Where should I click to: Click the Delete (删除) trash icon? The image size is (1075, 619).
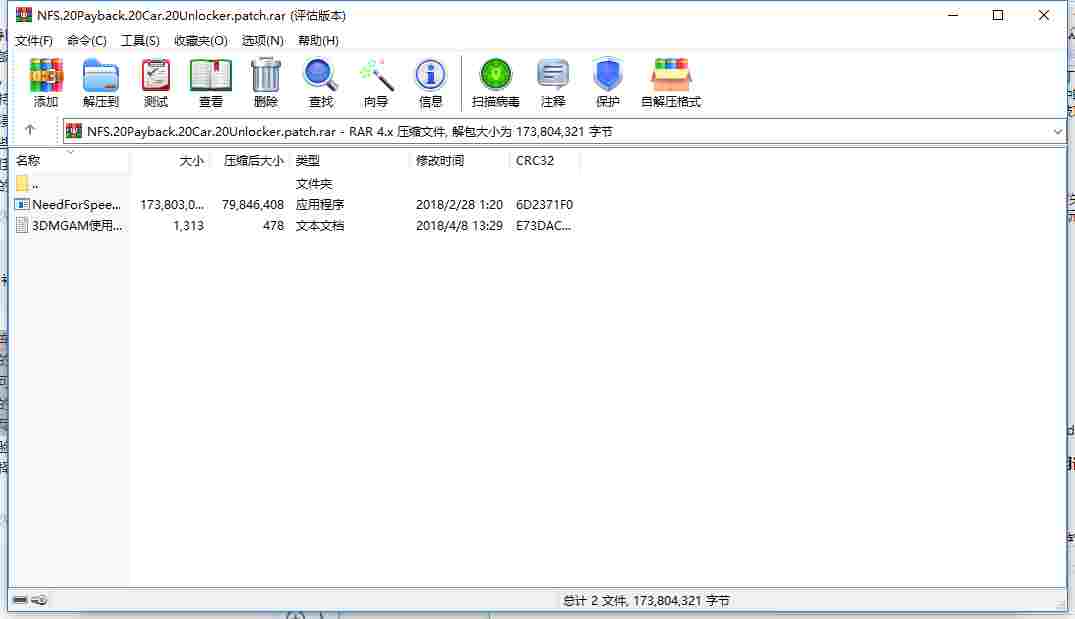tap(266, 75)
